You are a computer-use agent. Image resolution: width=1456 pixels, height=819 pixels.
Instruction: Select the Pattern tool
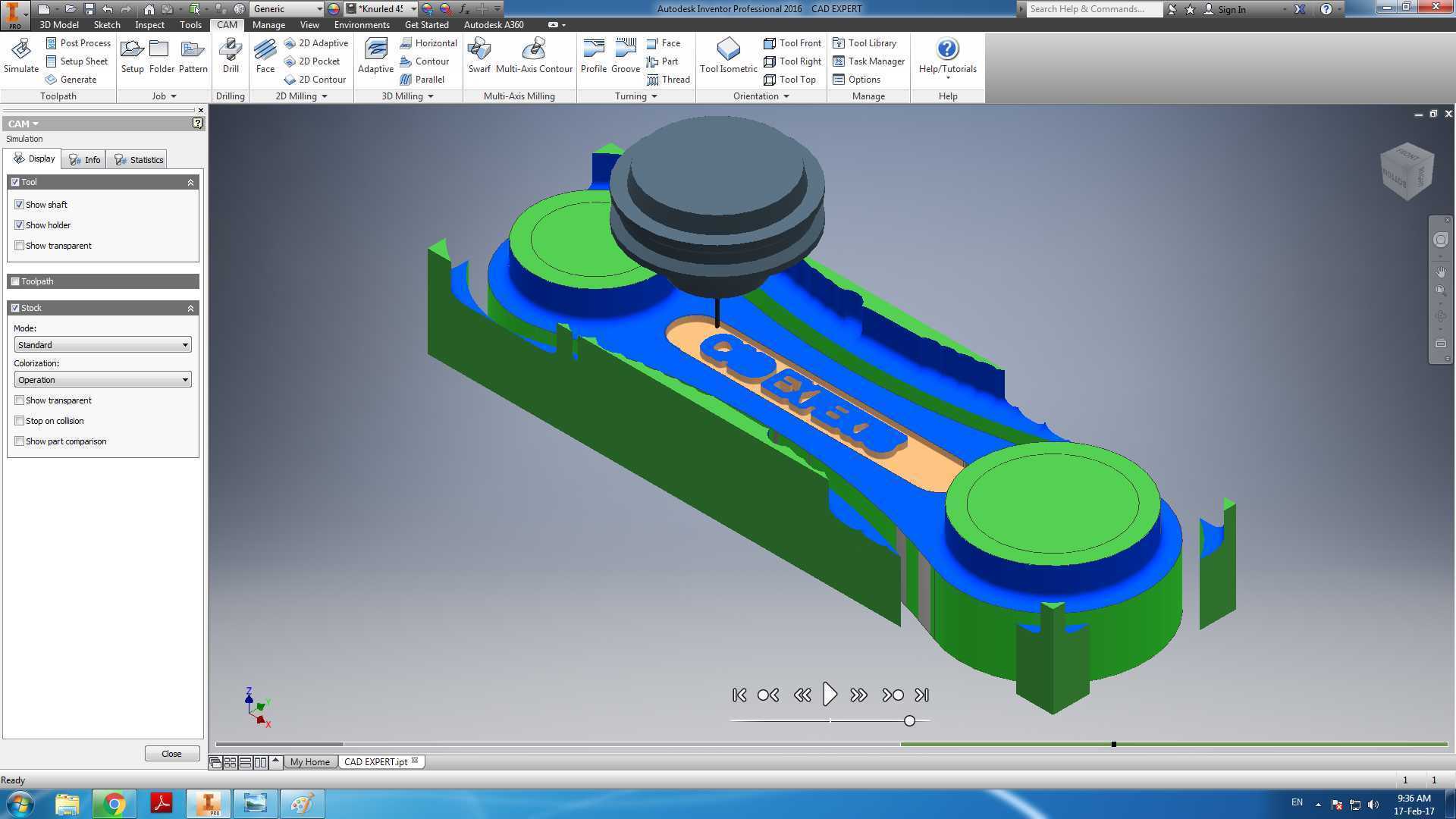[x=193, y=56]
